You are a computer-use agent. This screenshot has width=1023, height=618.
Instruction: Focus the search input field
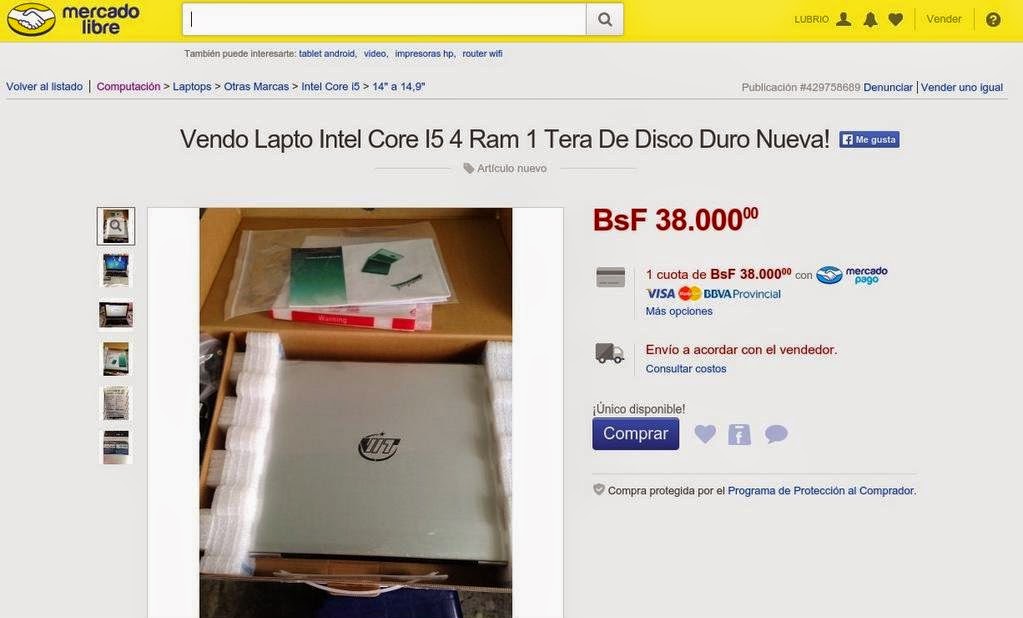coord(384,20)
